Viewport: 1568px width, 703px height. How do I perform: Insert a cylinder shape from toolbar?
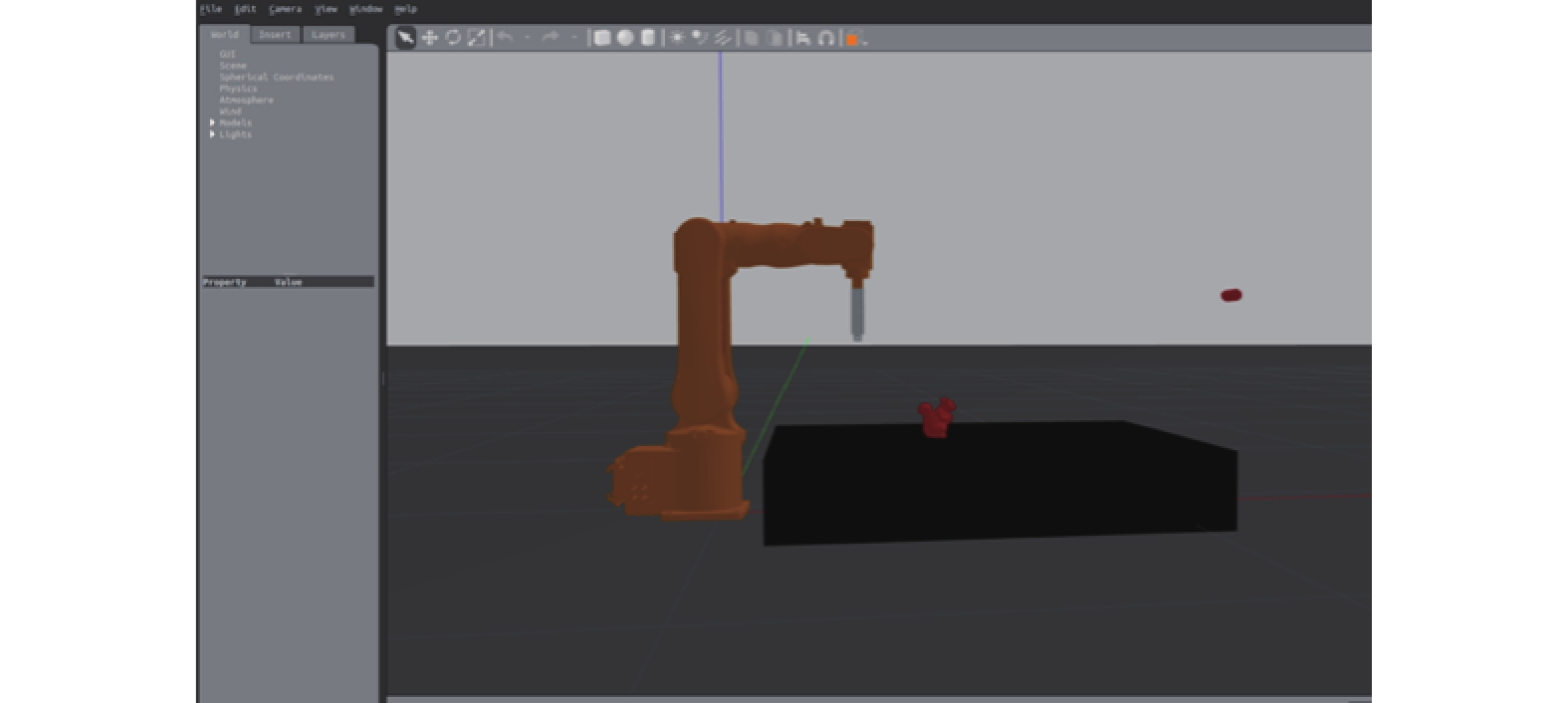click(x=648, y=38)
